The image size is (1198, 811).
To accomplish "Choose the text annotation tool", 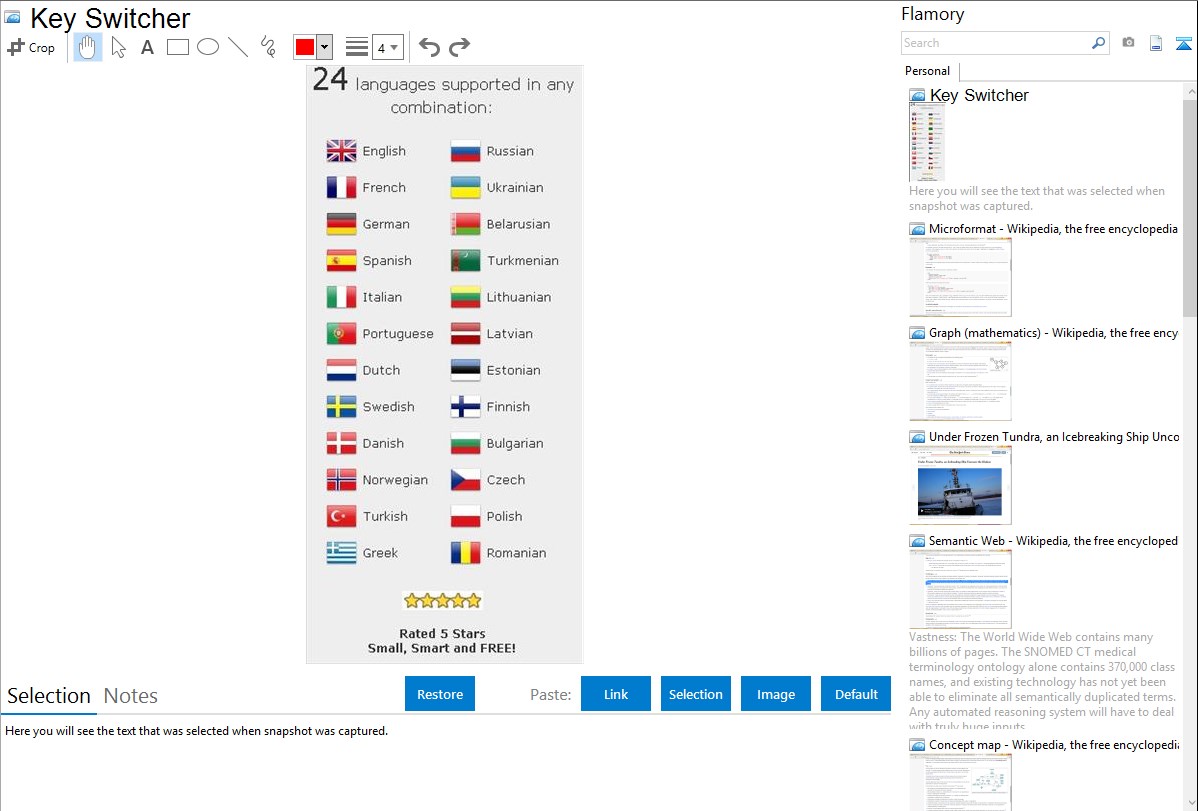I will (x=147, y=47).
